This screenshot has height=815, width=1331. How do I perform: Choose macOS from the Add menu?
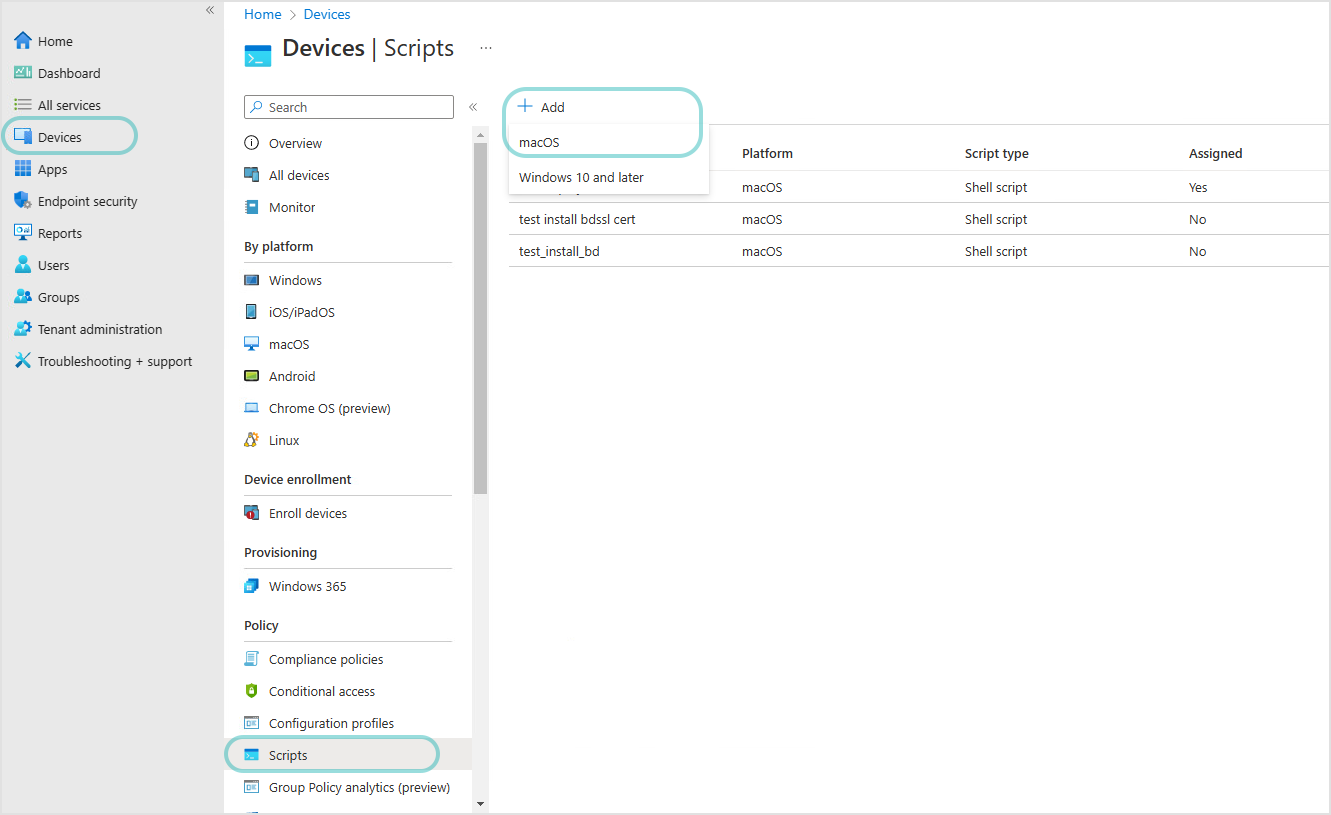(x=538, y=141)
